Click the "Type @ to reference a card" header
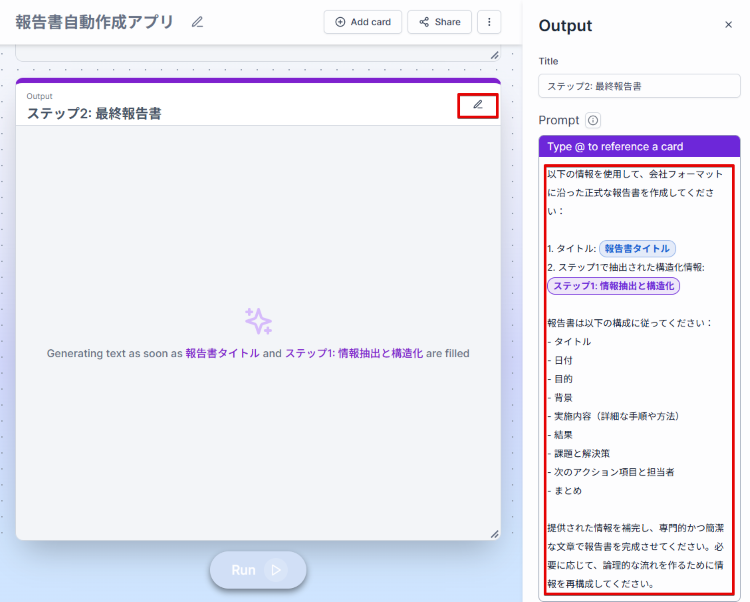 (x=615, y=146)
